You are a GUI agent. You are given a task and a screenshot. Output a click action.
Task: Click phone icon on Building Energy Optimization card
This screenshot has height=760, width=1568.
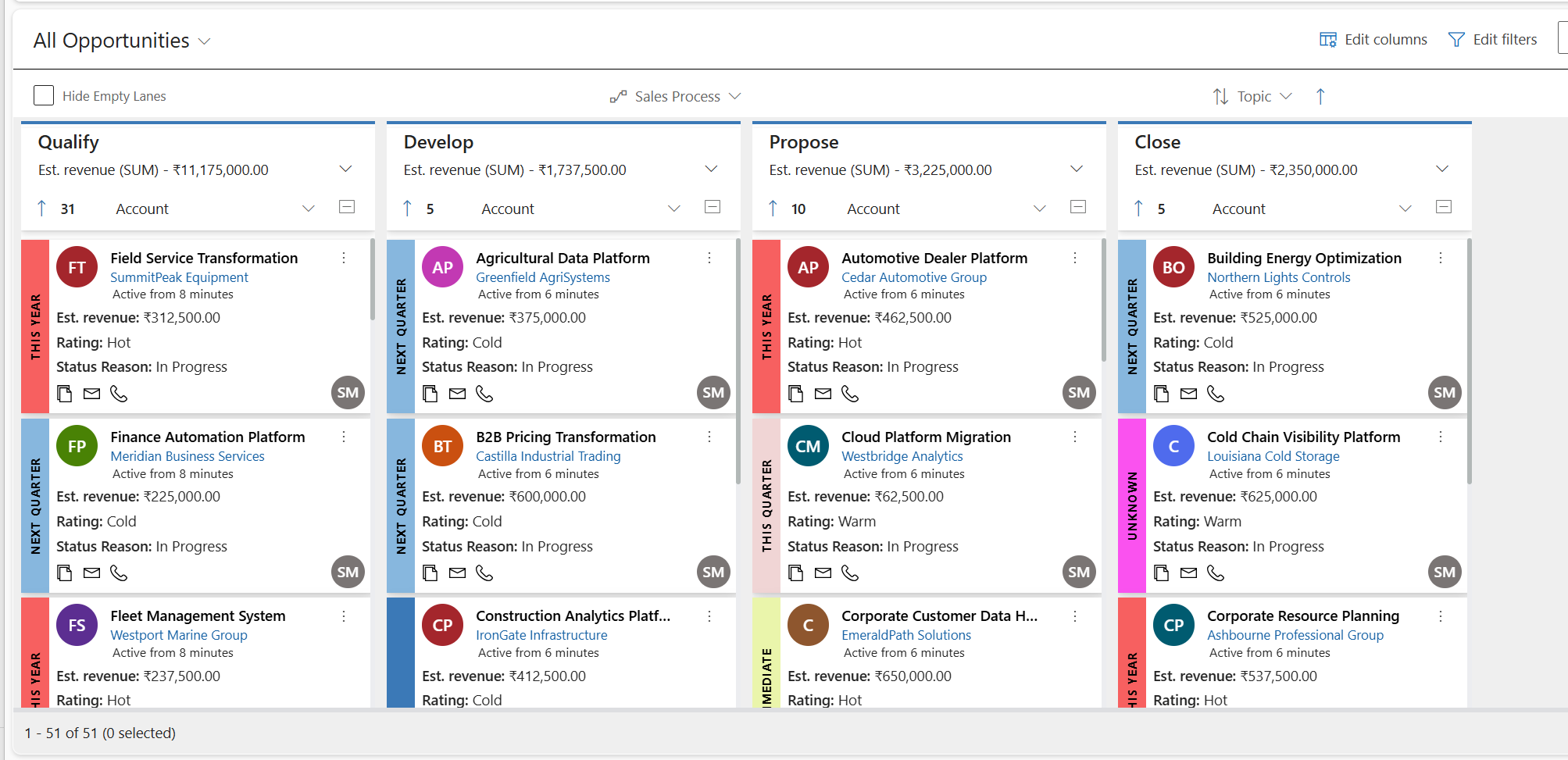[x=1216, y=394]
